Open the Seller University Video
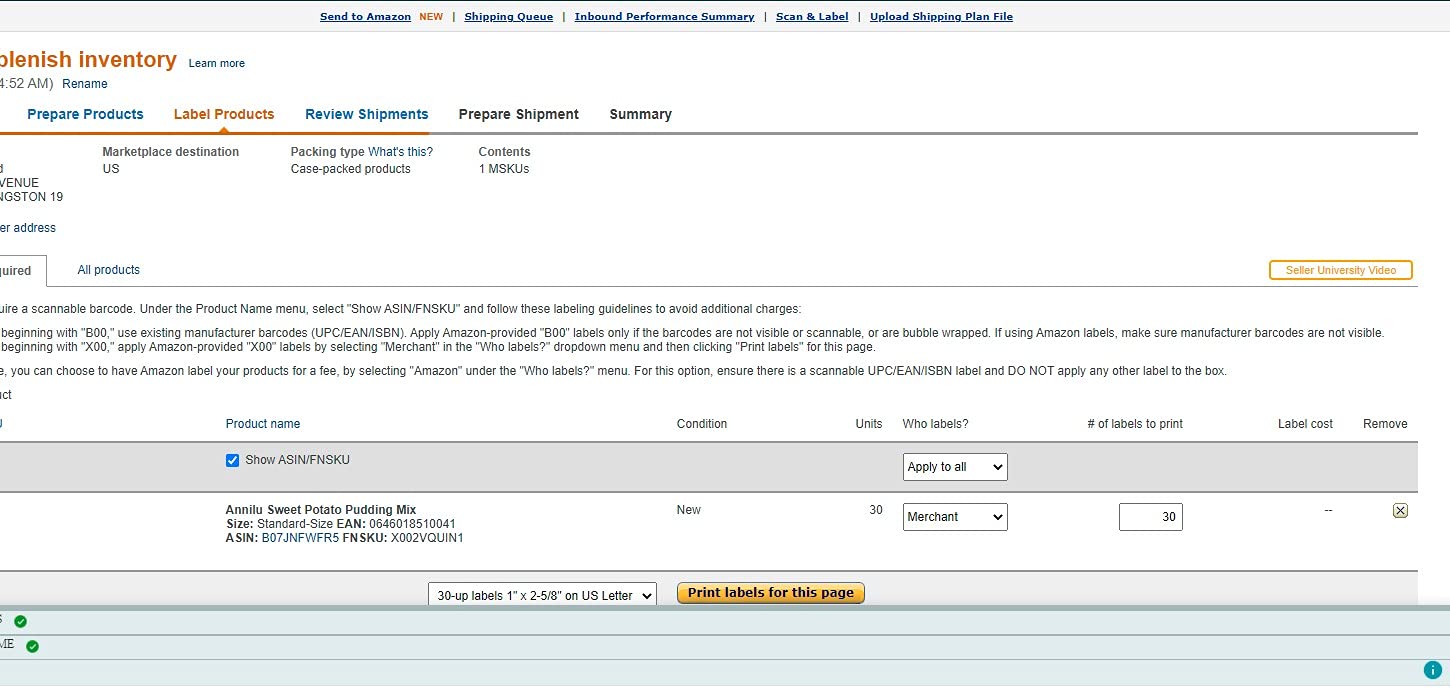This screenshot has height=691, width=1450. [x=1340, y=270]
